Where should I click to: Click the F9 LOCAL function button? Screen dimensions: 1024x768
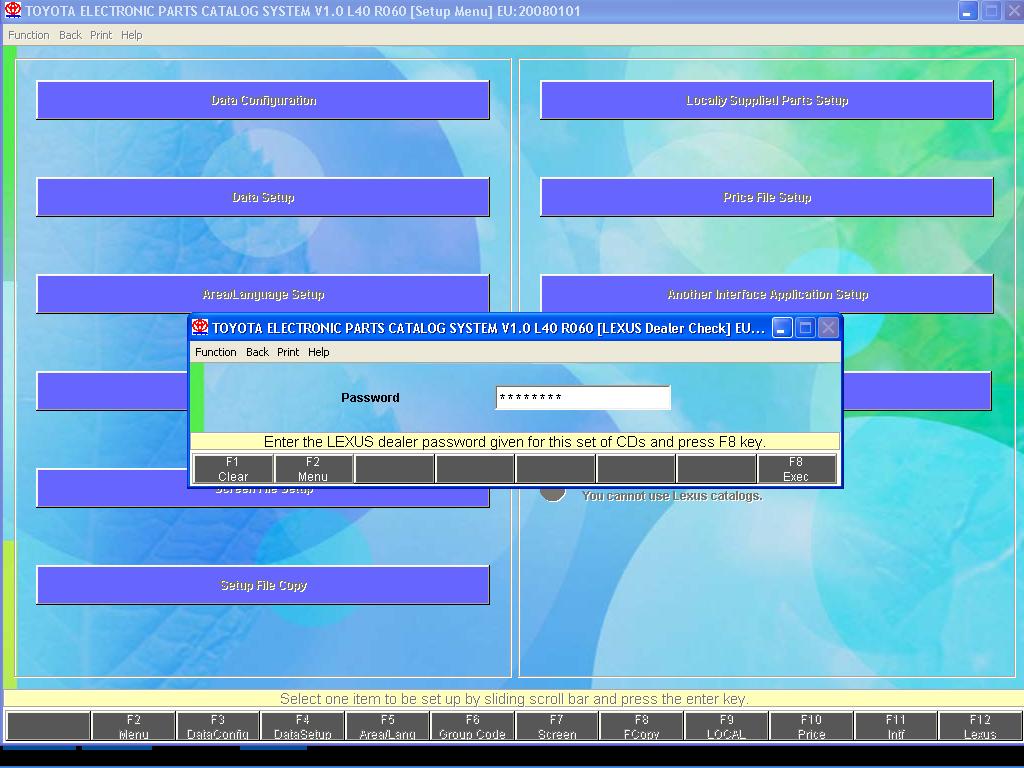(726, 726)
